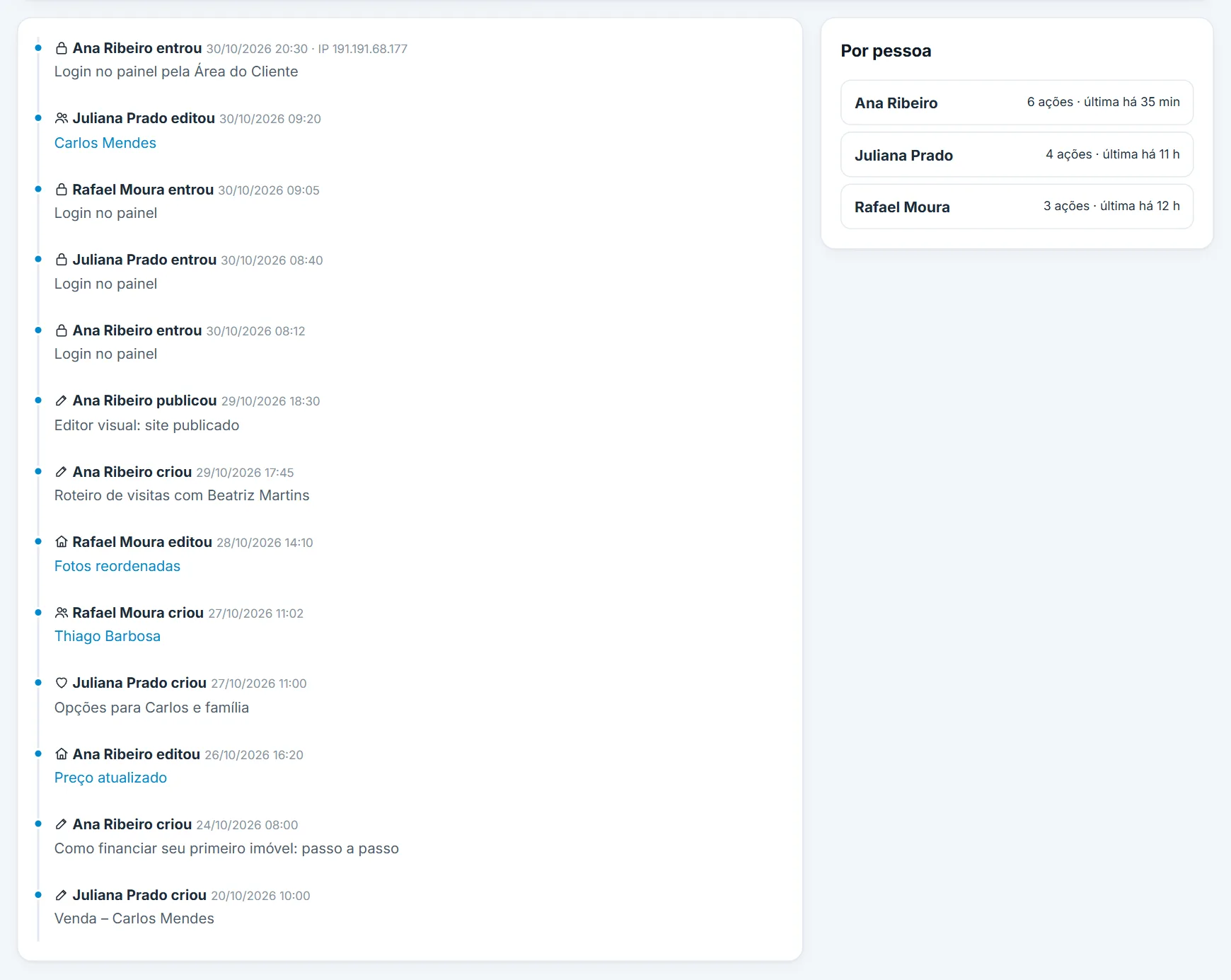Viewport: 1231px width, 980px height.
Task: Click 'Login no painel' under Juliana Prado entrou
Action: coord(106,284)
